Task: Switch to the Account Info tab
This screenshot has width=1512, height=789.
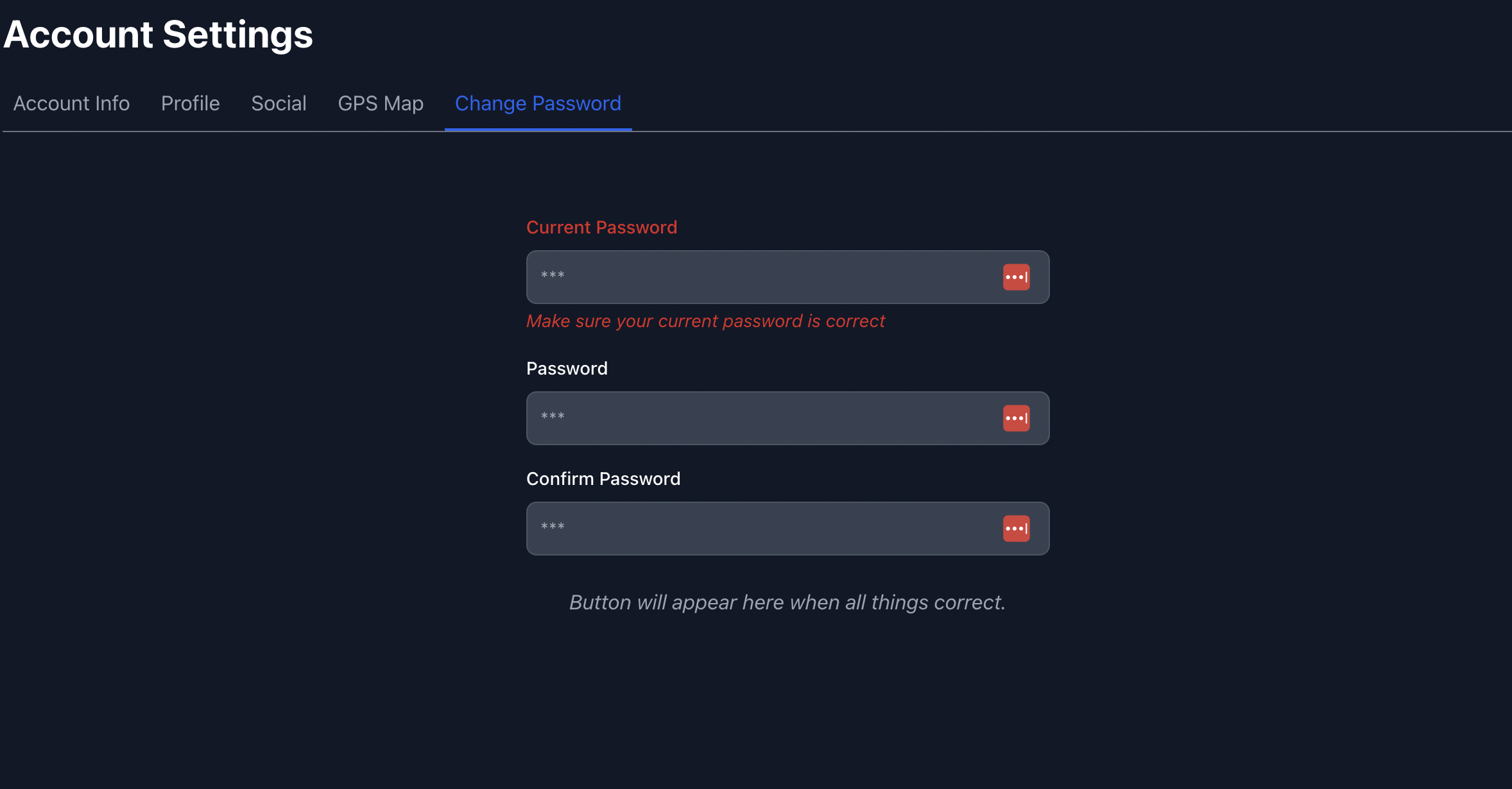Action: coord(72,103)
